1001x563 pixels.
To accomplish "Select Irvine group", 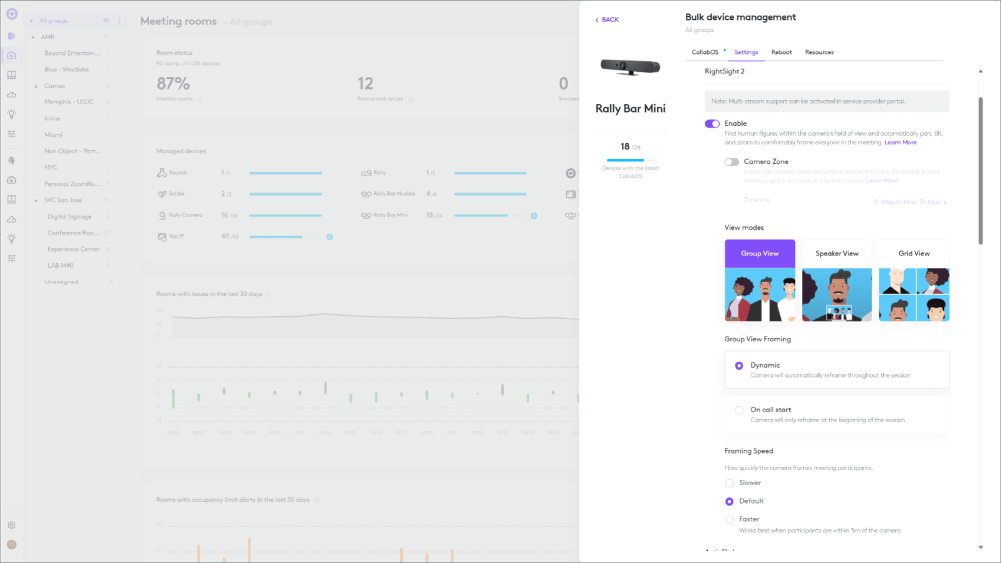I will [x=52, y=119].
